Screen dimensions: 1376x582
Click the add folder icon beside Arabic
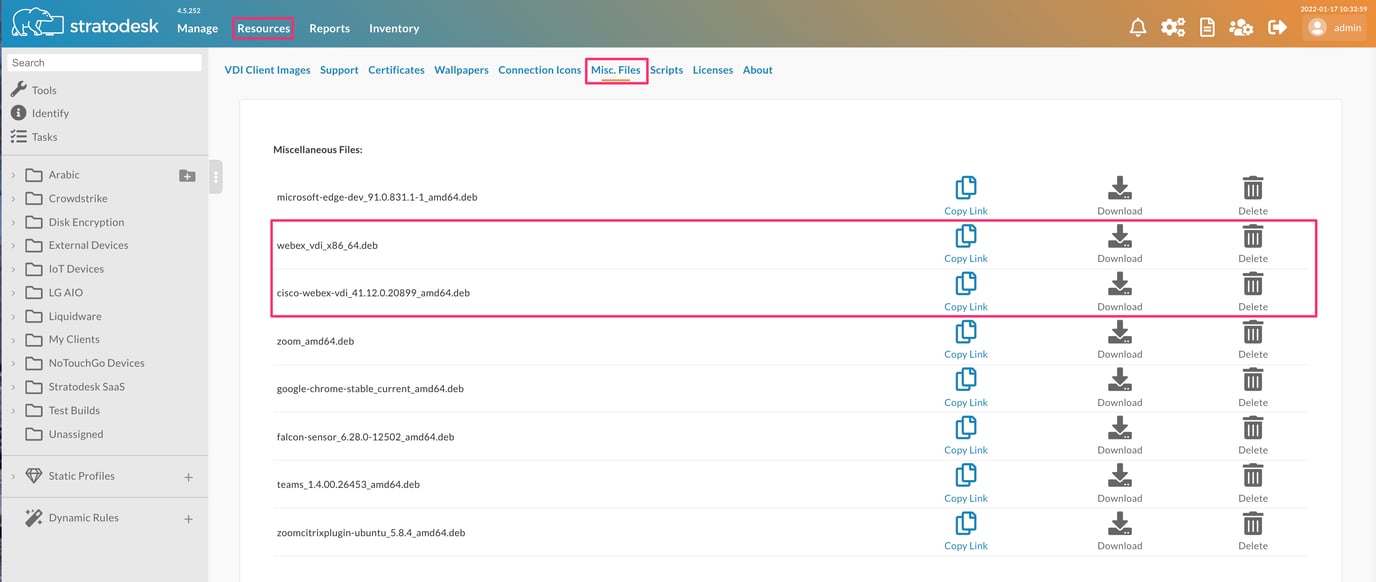(x=187, y=175)
